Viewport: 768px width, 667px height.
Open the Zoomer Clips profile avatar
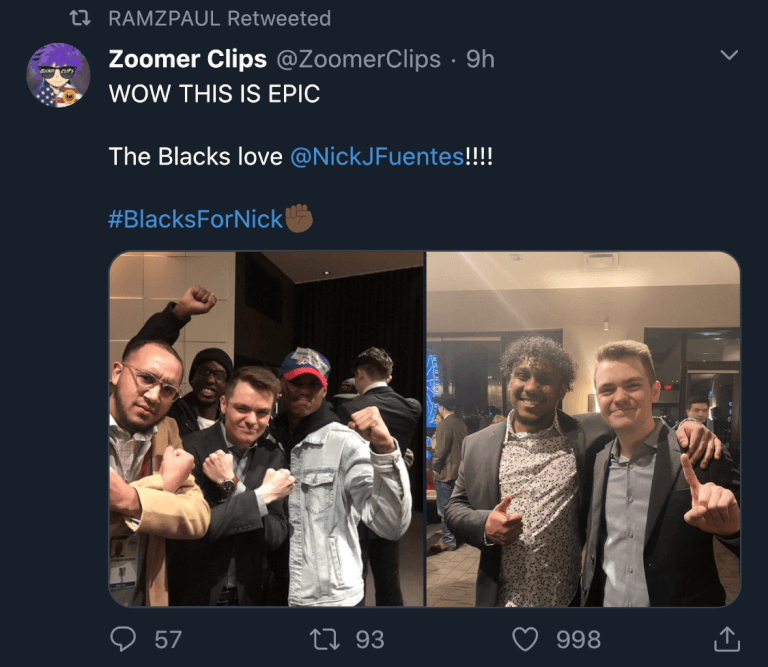tap(58, 75)
